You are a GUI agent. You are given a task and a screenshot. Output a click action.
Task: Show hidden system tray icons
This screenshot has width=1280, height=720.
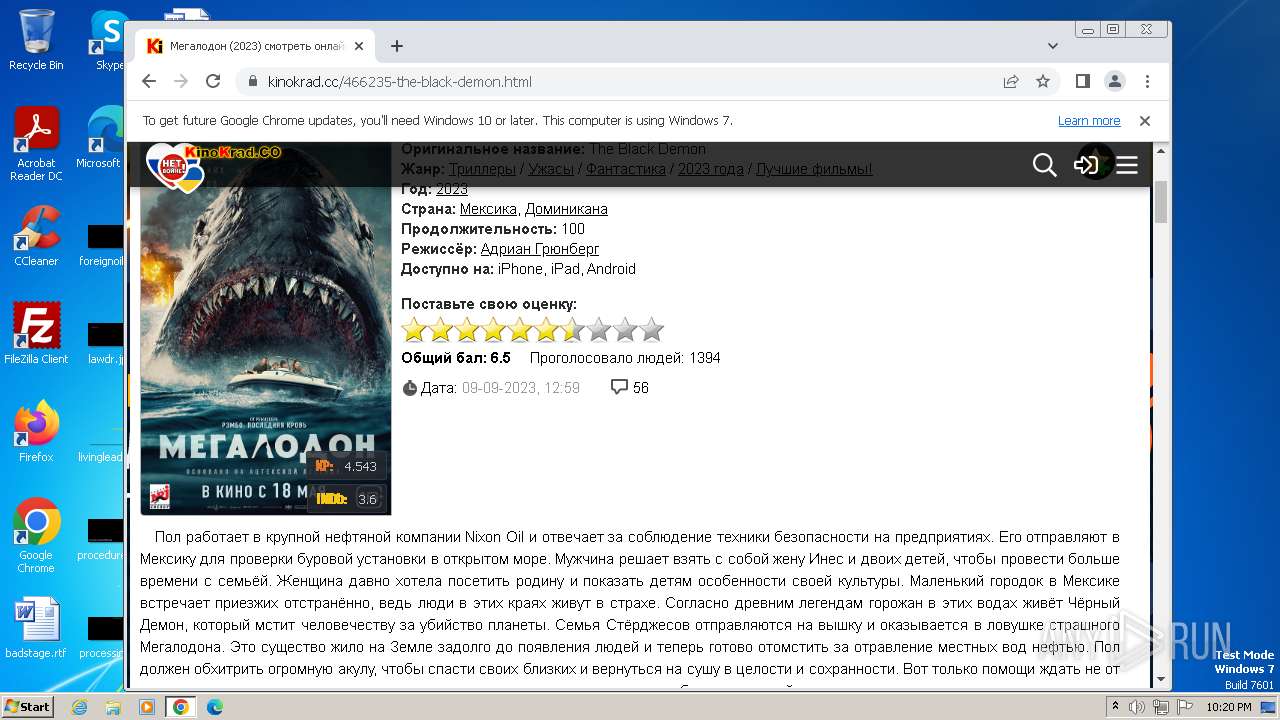1115,707
